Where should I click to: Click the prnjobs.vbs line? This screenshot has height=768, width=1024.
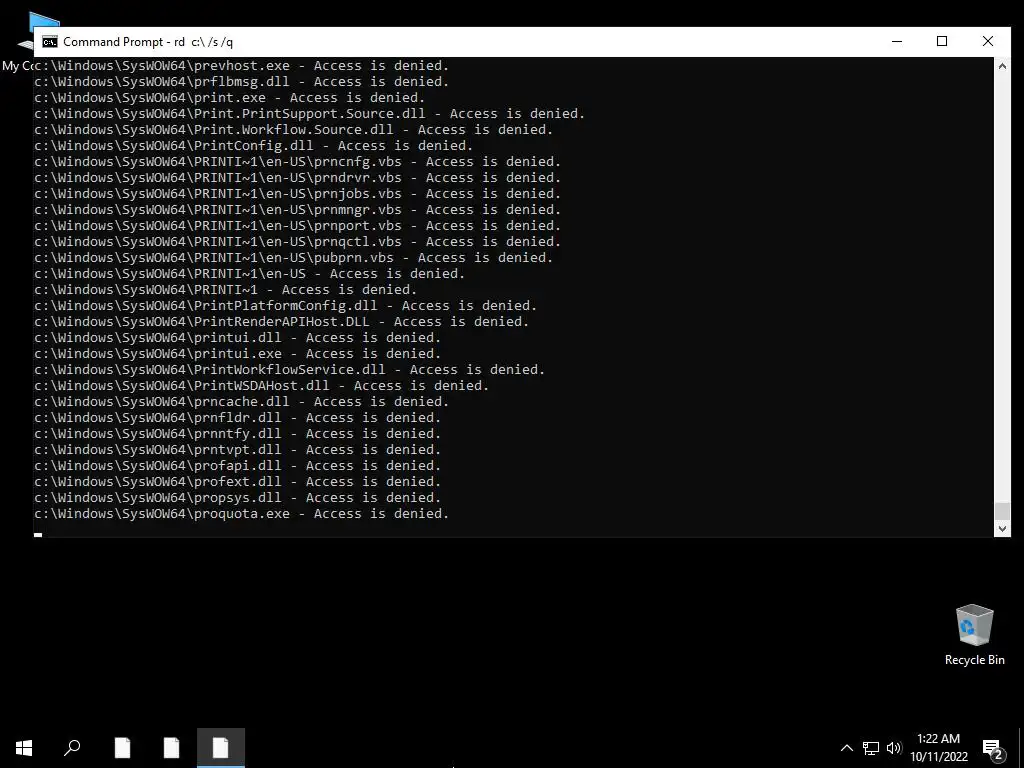298,193
